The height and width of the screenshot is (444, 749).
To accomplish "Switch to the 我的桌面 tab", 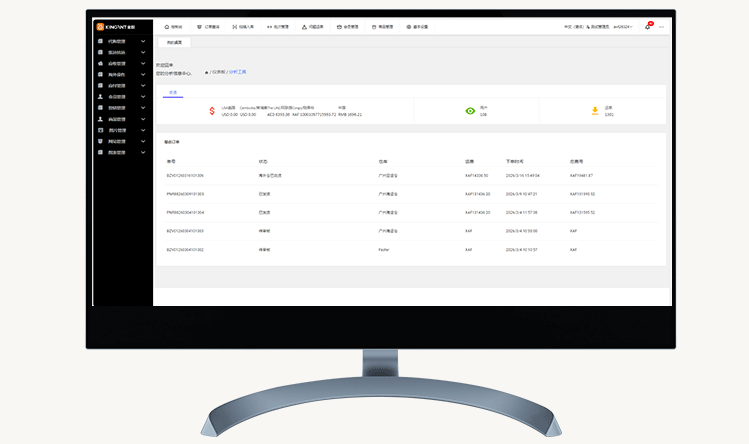I will [x=174, y=43].
